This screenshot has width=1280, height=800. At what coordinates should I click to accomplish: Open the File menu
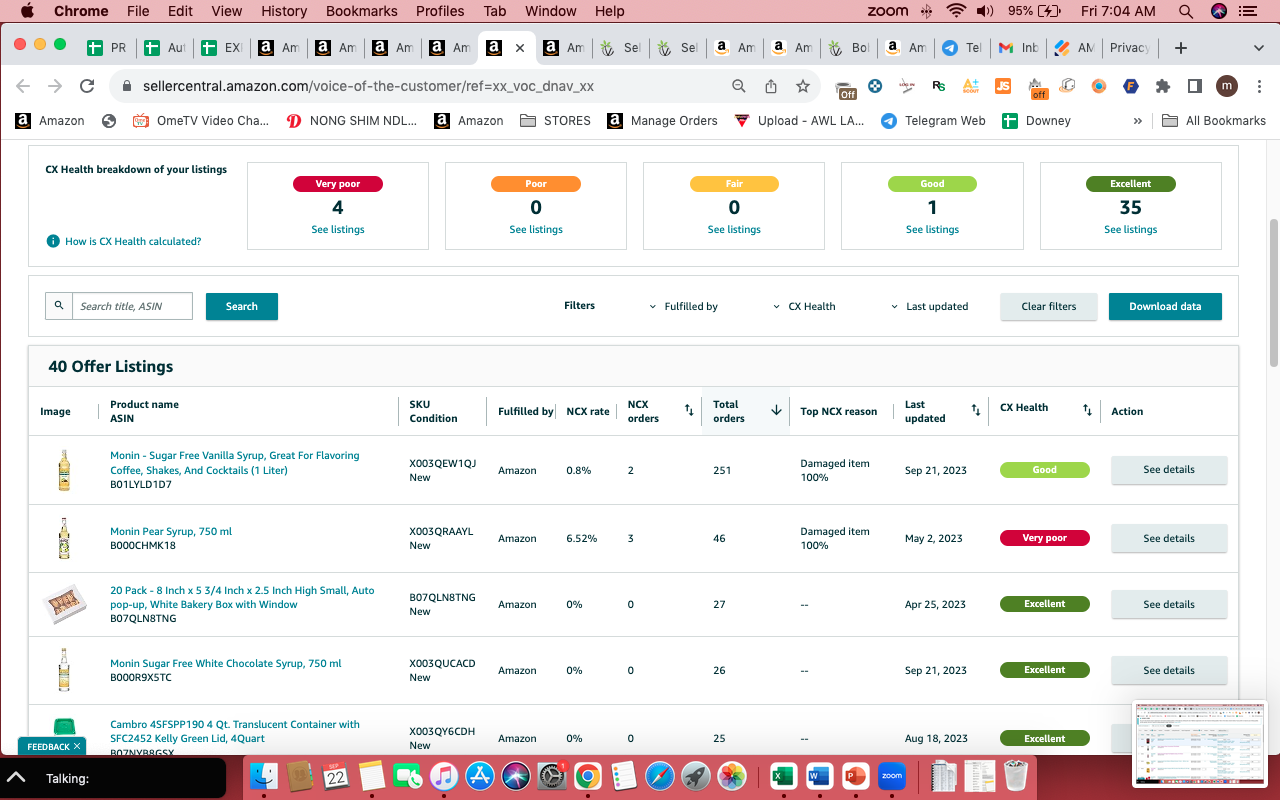(x=138, y=11)
